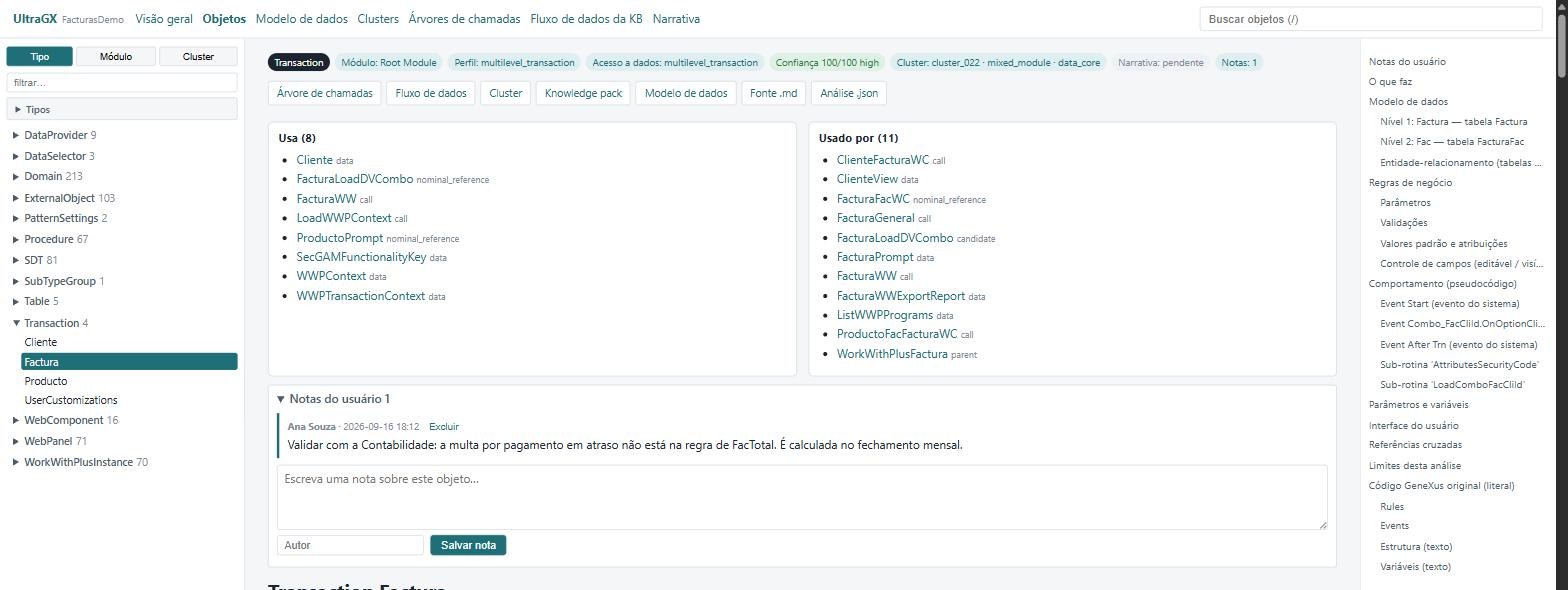The height and width of the screenshot is (590, 1568).
Task: Select Cliente under Transaction in tree
Action: click(x=41, y=342)
